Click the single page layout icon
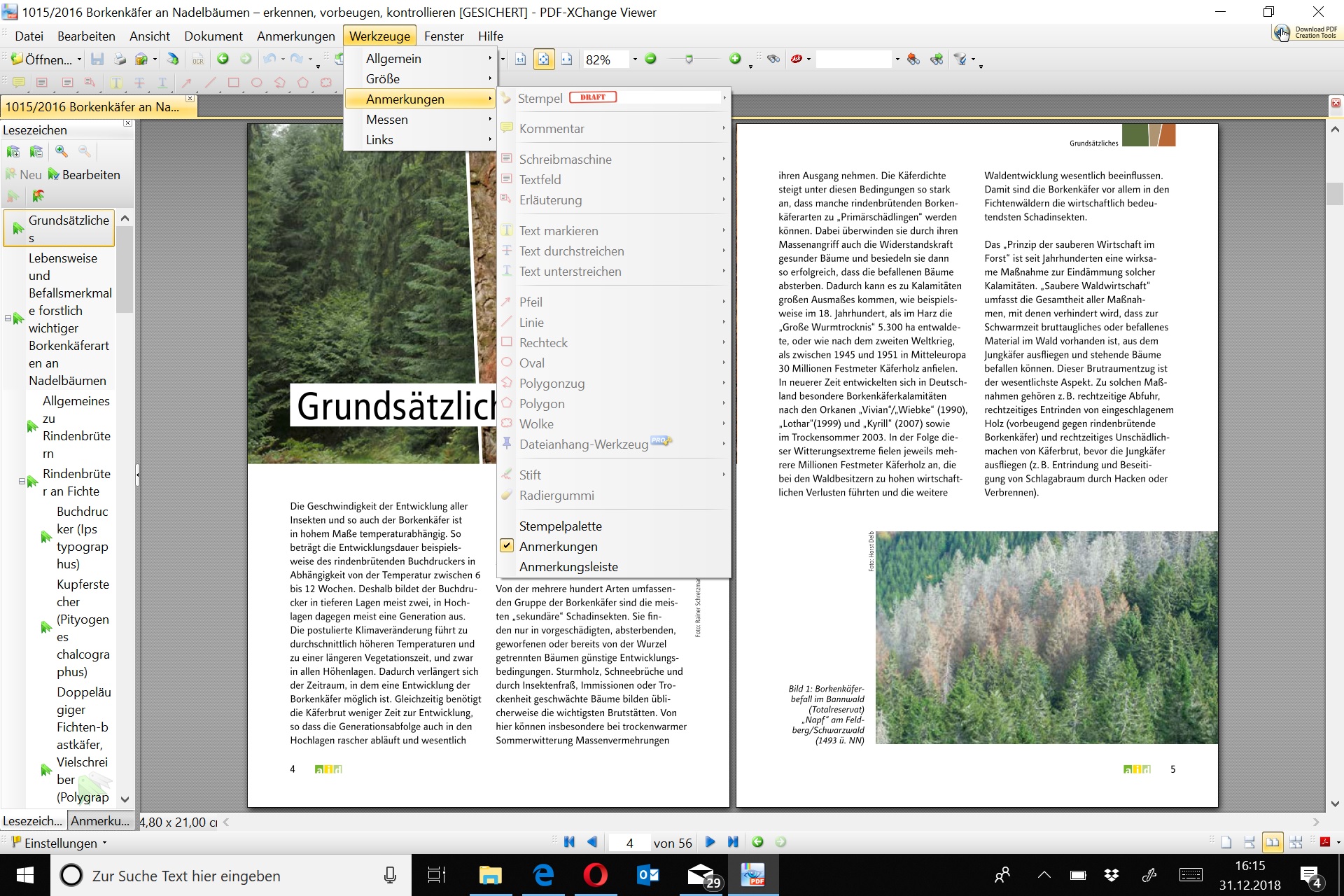The width and height of the screenshot is (1344, 896). coord(1226,842)
